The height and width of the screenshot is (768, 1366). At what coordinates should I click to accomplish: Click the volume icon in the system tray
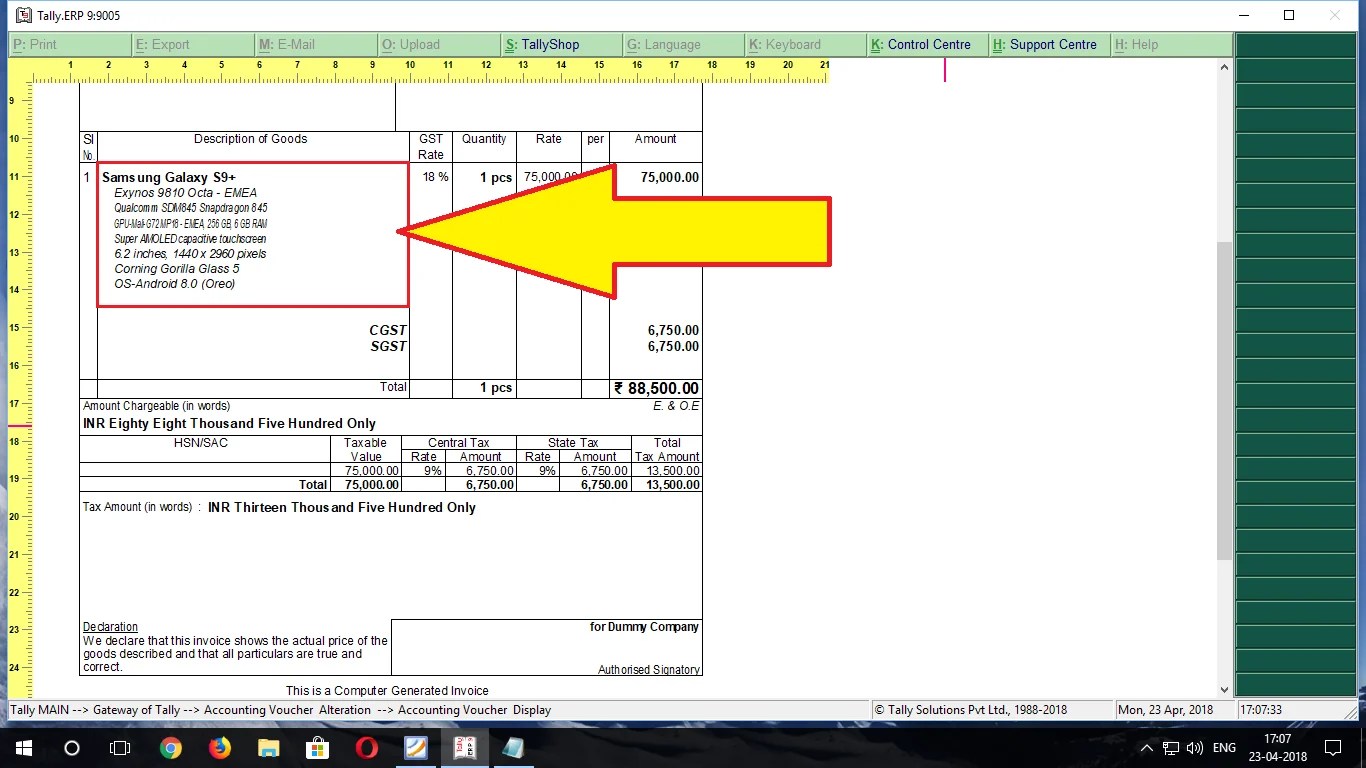click(x=1197, y=747)
